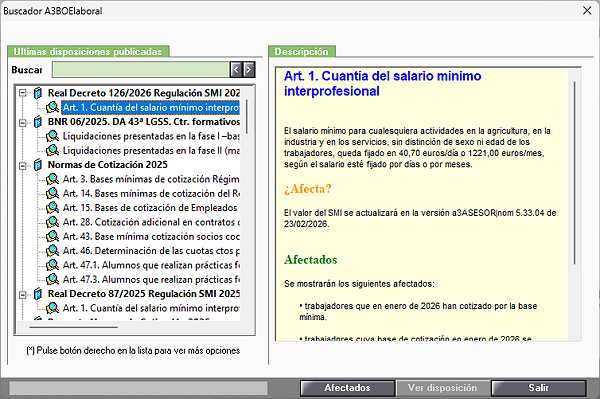This screenshot has height=399, width=600.
Task: Collapse the Normas de Cotización 2025 node
Action: pos(23,166)
